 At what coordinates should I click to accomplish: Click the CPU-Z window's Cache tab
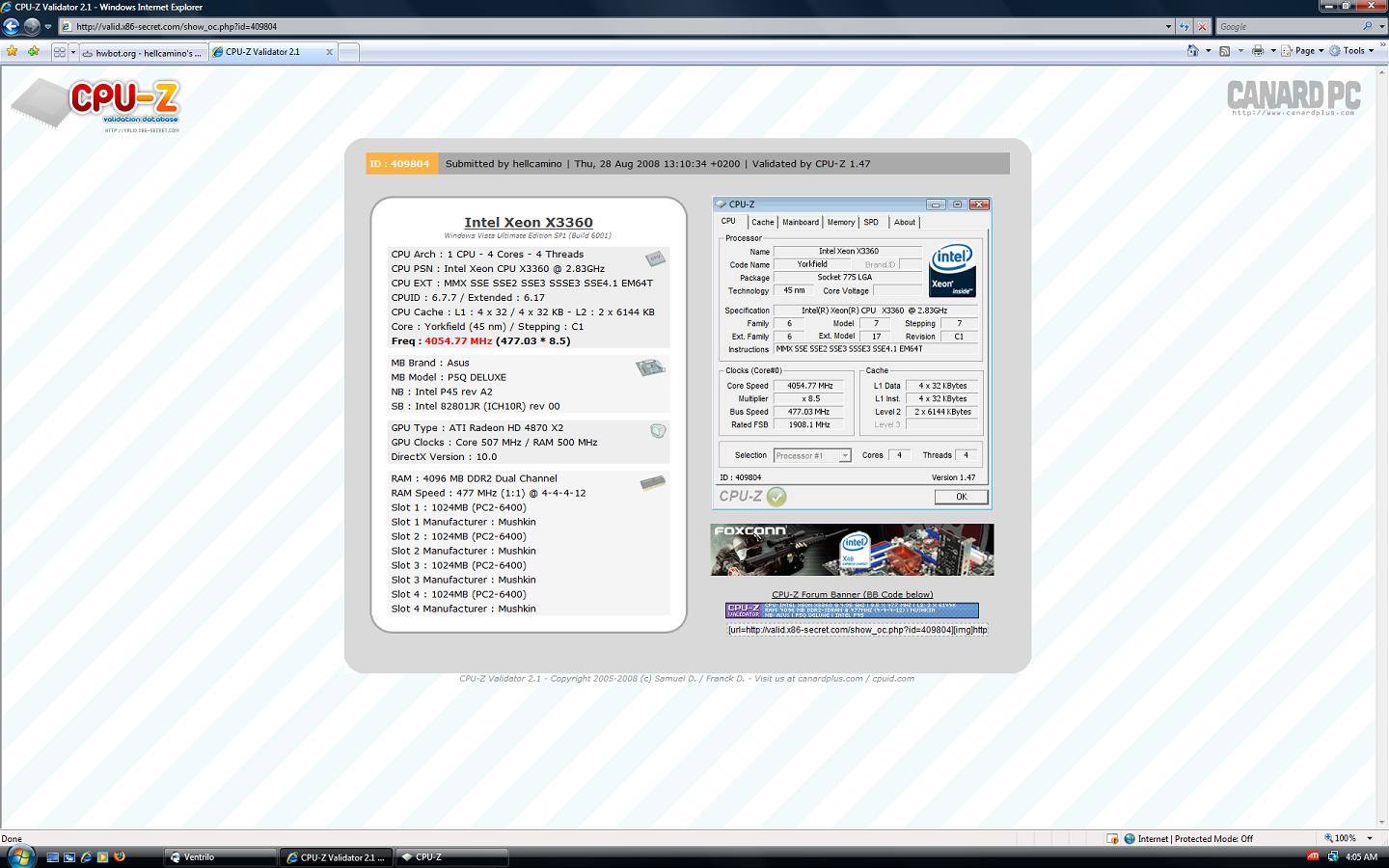(762, 222)
